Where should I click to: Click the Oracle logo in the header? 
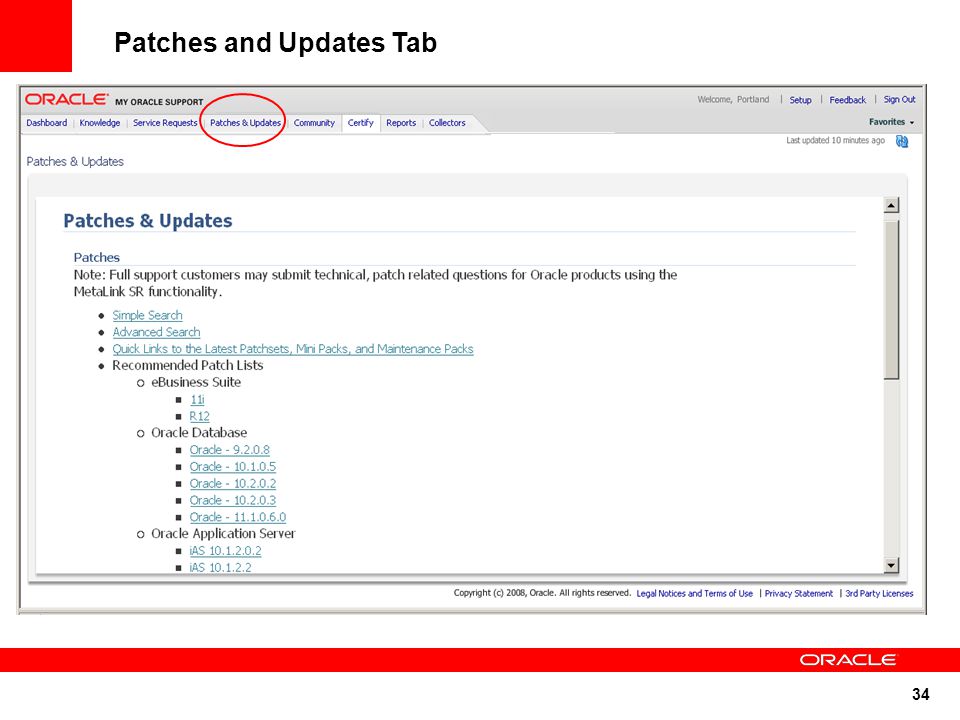(67, 99)
